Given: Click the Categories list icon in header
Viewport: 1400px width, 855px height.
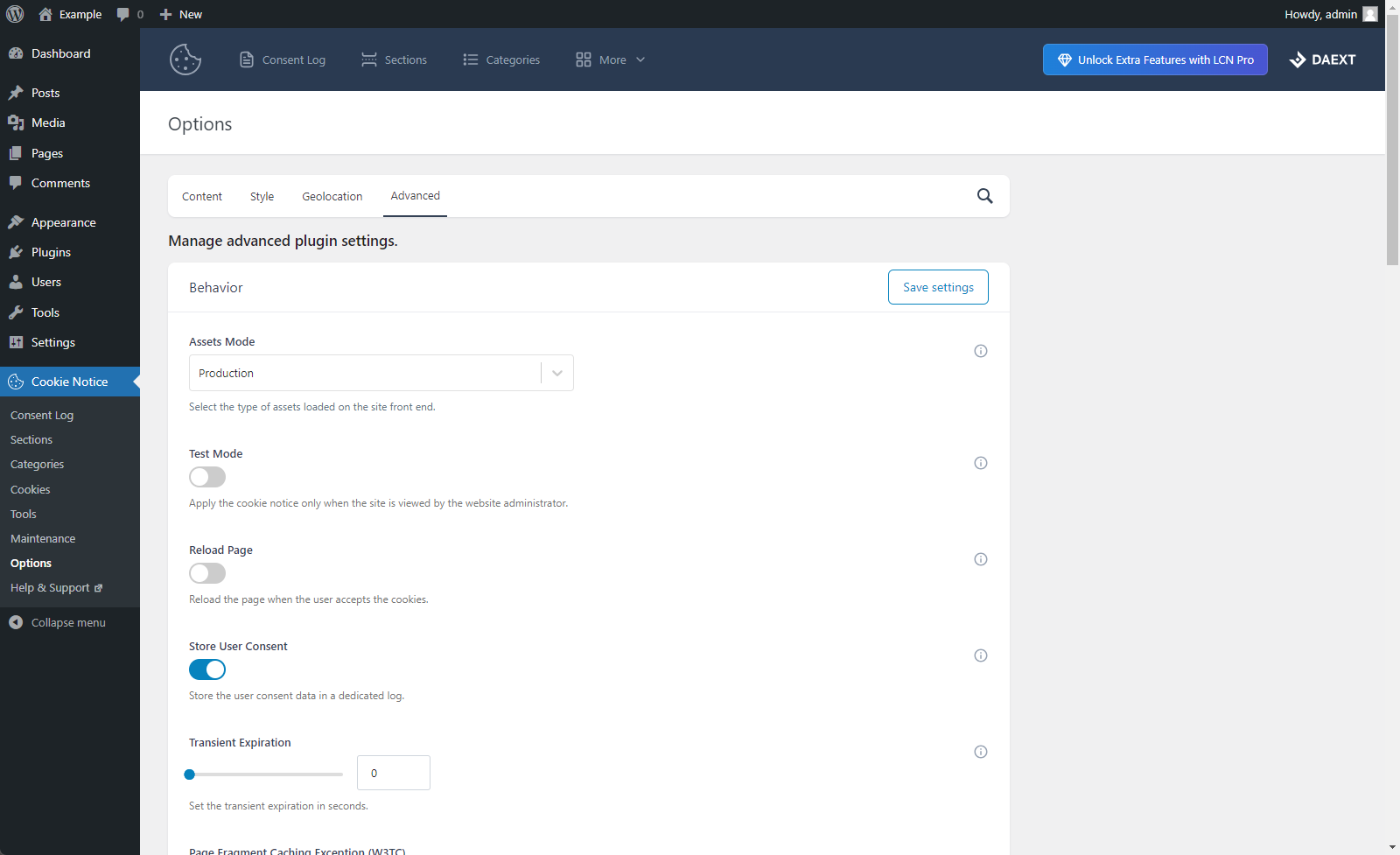Looking at the screenshot, I should tap(471, 60).
